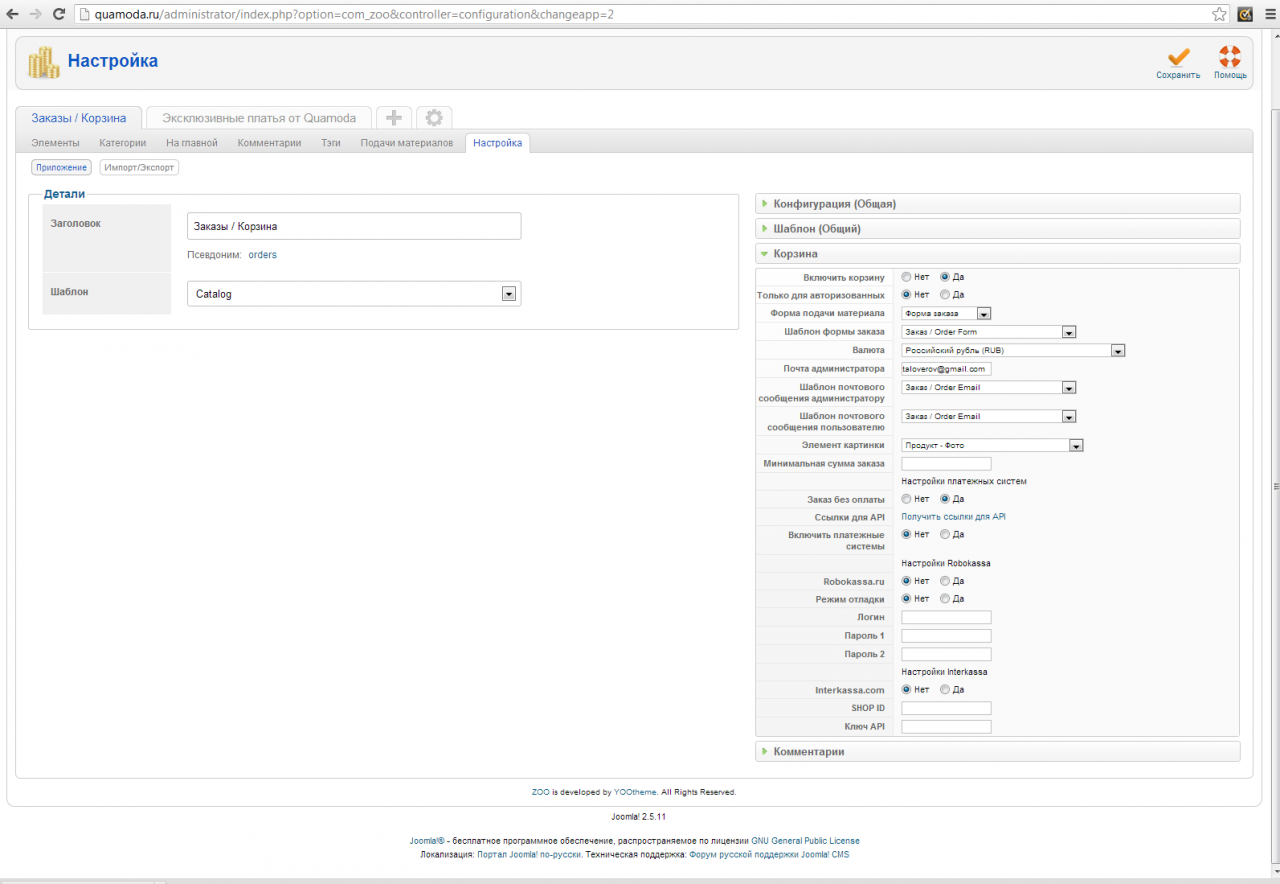Open the gear icon tab for settings
The image size is (1280, 884).
click(434, 118)
